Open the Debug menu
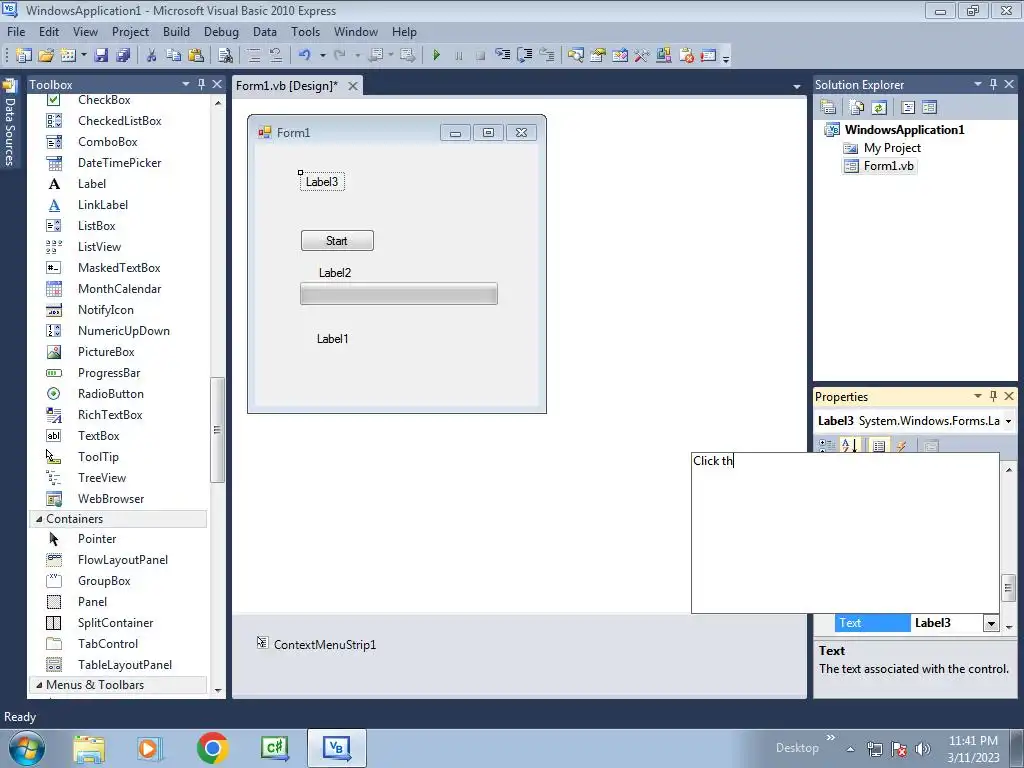This screenshot has width=1024, height=768. [221, 31]
